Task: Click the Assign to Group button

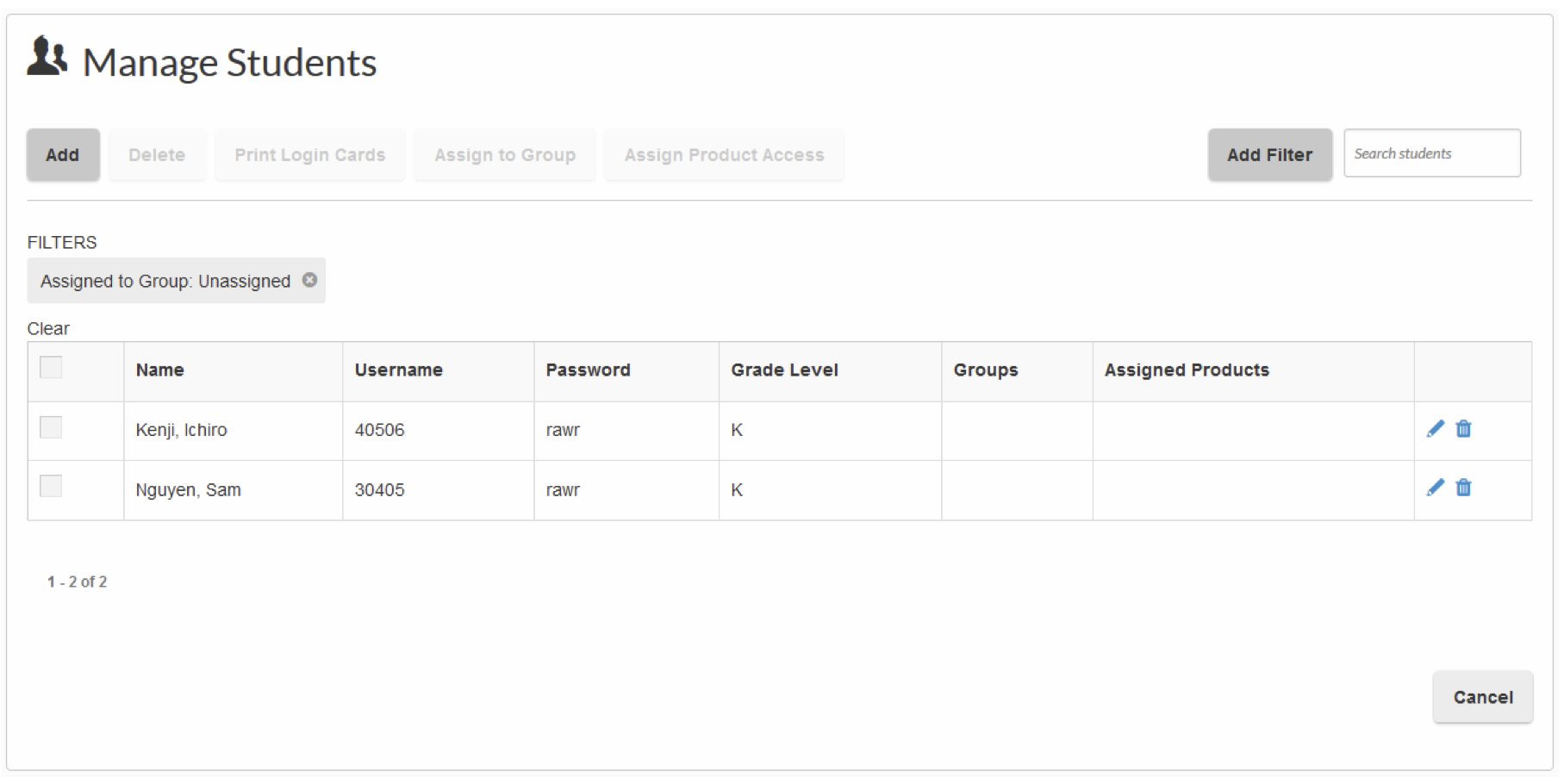Action: [x=505, y=155]
